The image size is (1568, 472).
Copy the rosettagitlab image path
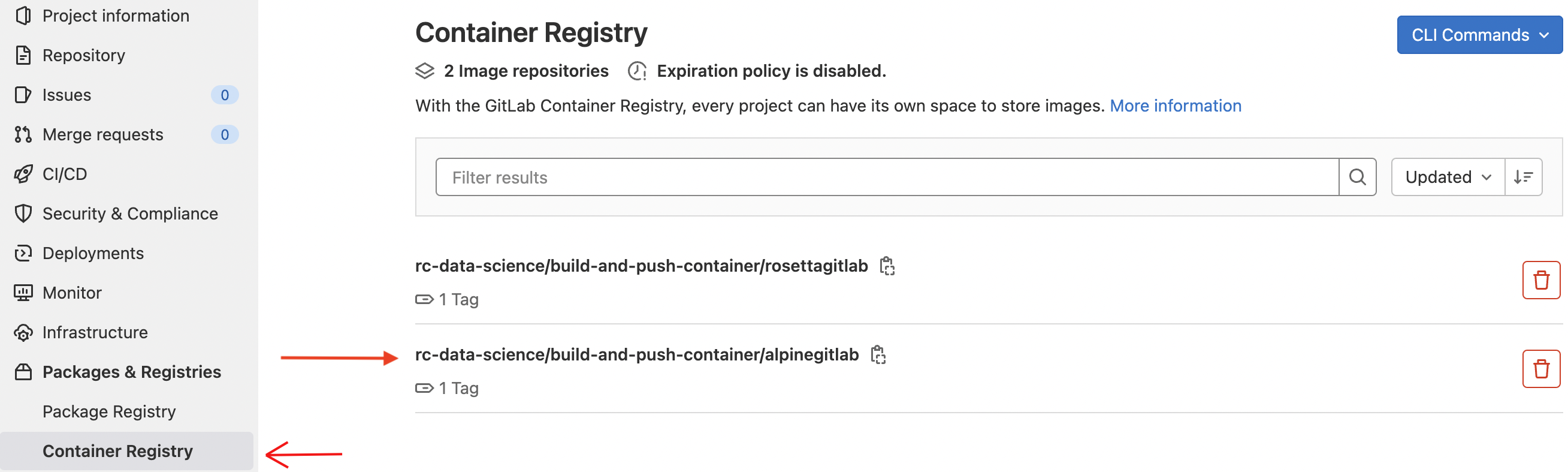887,266
